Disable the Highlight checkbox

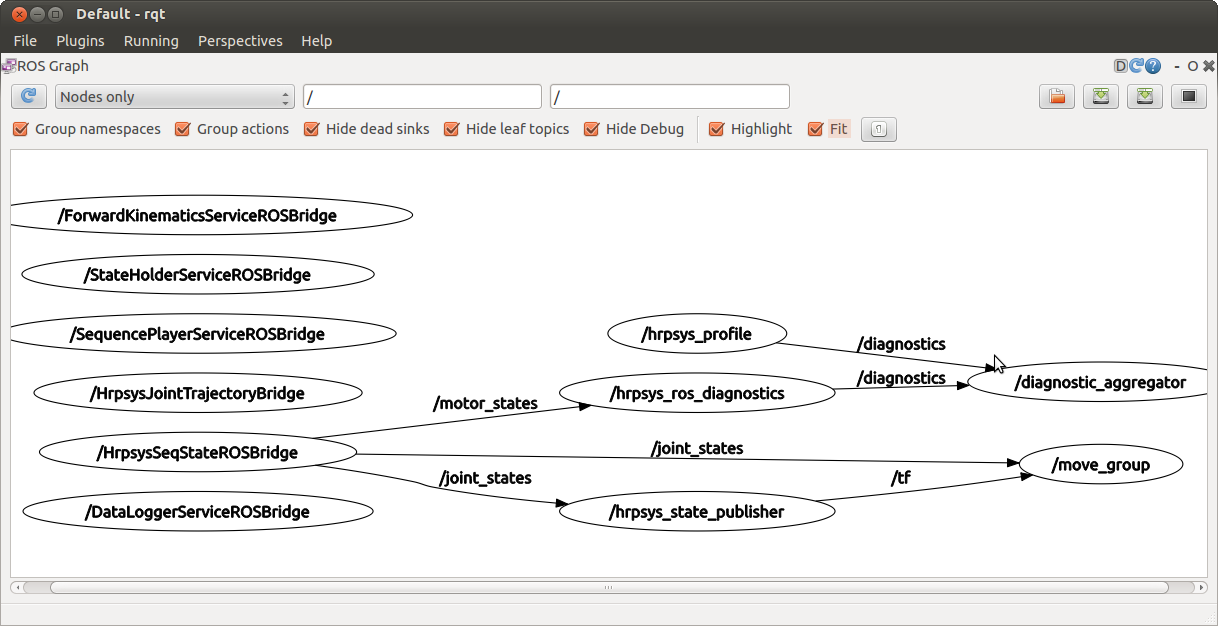pos(717,129)
